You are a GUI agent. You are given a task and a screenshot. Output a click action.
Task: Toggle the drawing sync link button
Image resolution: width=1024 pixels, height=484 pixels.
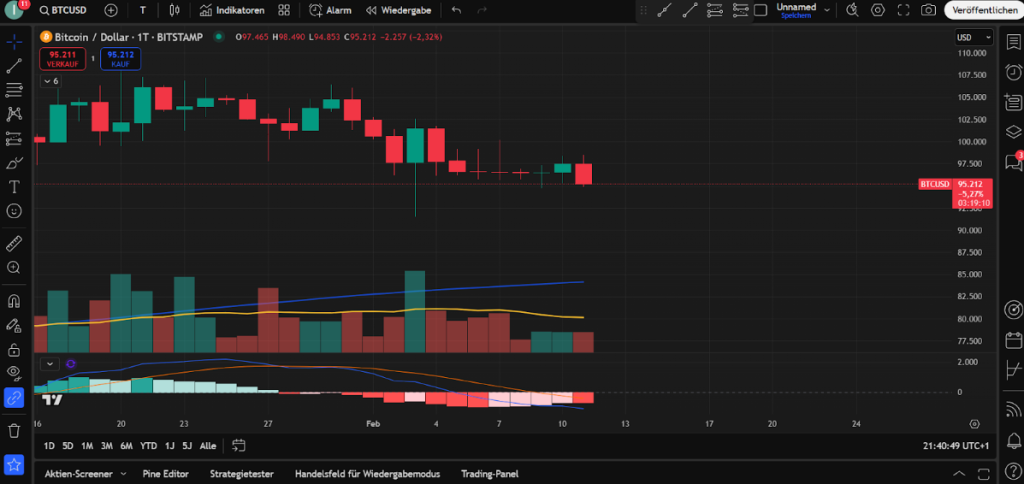coord(14,397)
